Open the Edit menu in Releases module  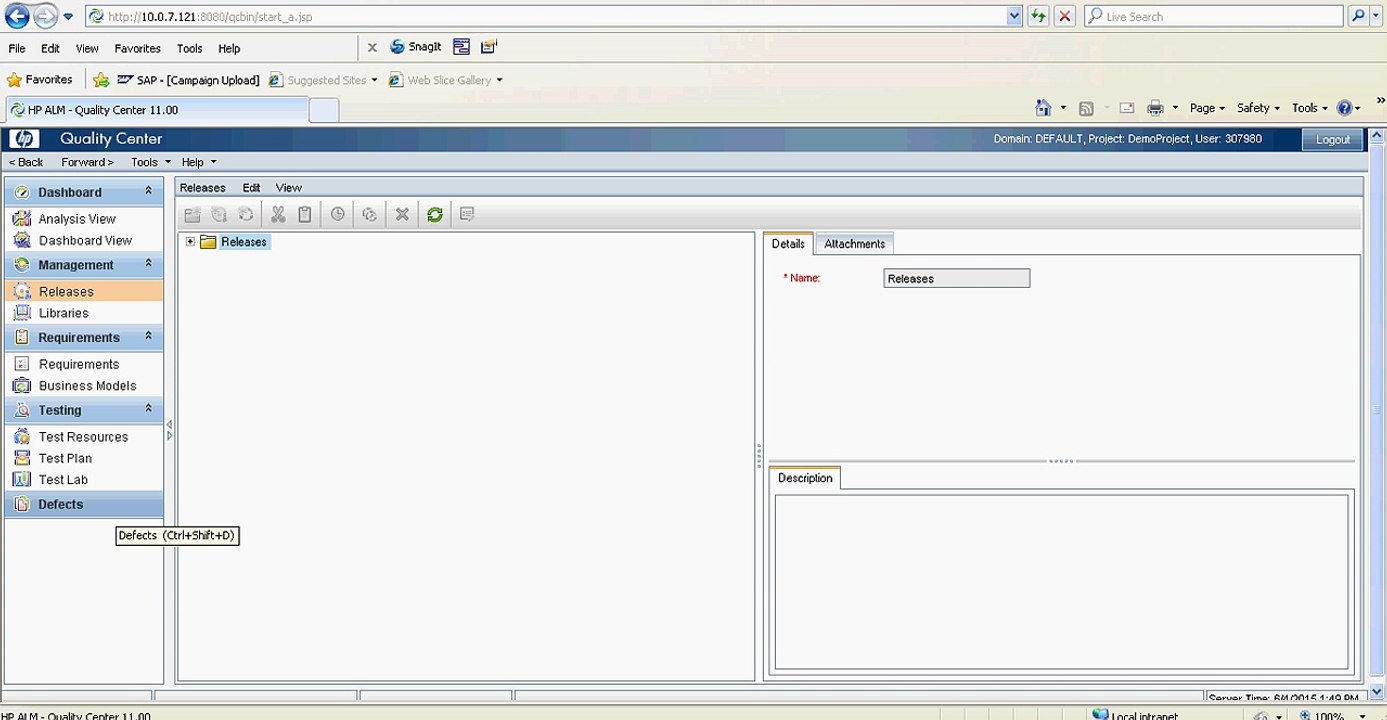tap(251, 188)
